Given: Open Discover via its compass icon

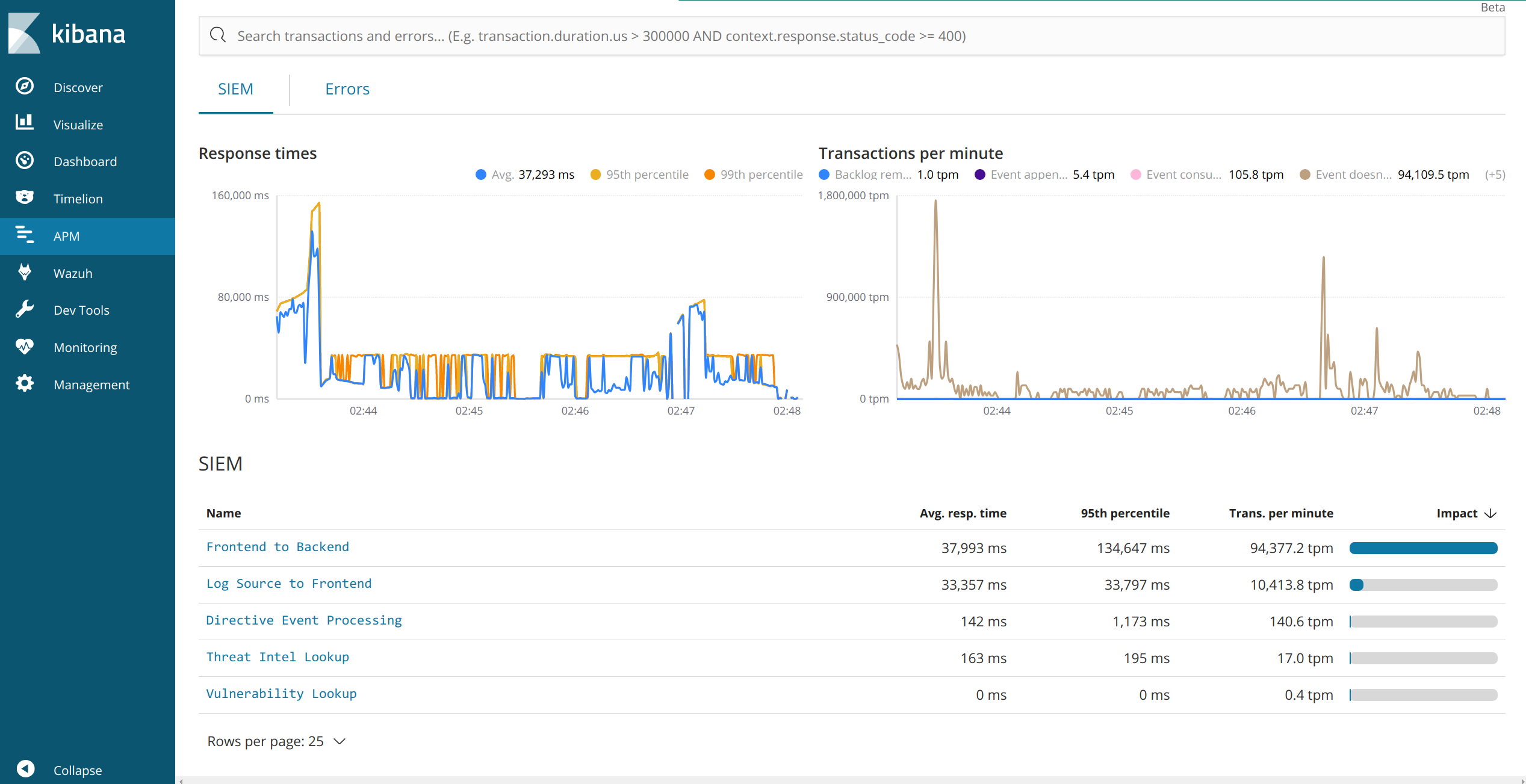Looking at the screenshot, I should [25, 87].
